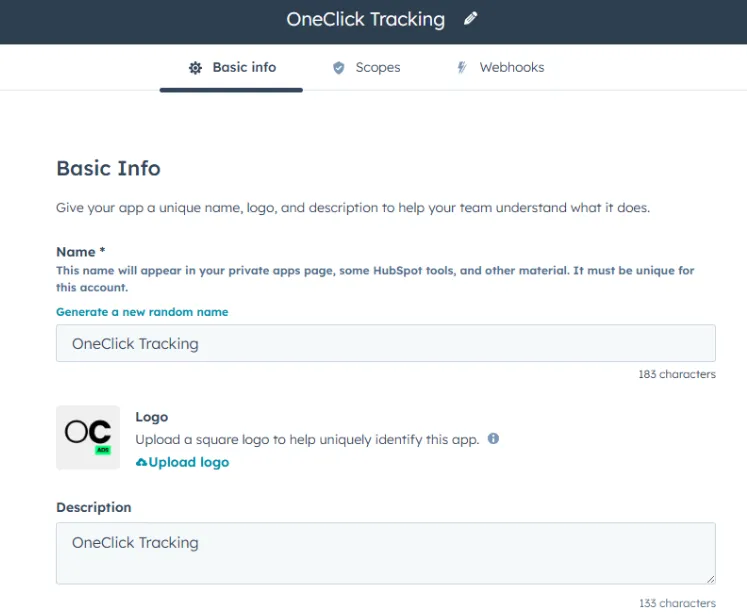This screenshot has width=747, height=614.
Task: Switch to the Scopes tab
Action: 366,68
